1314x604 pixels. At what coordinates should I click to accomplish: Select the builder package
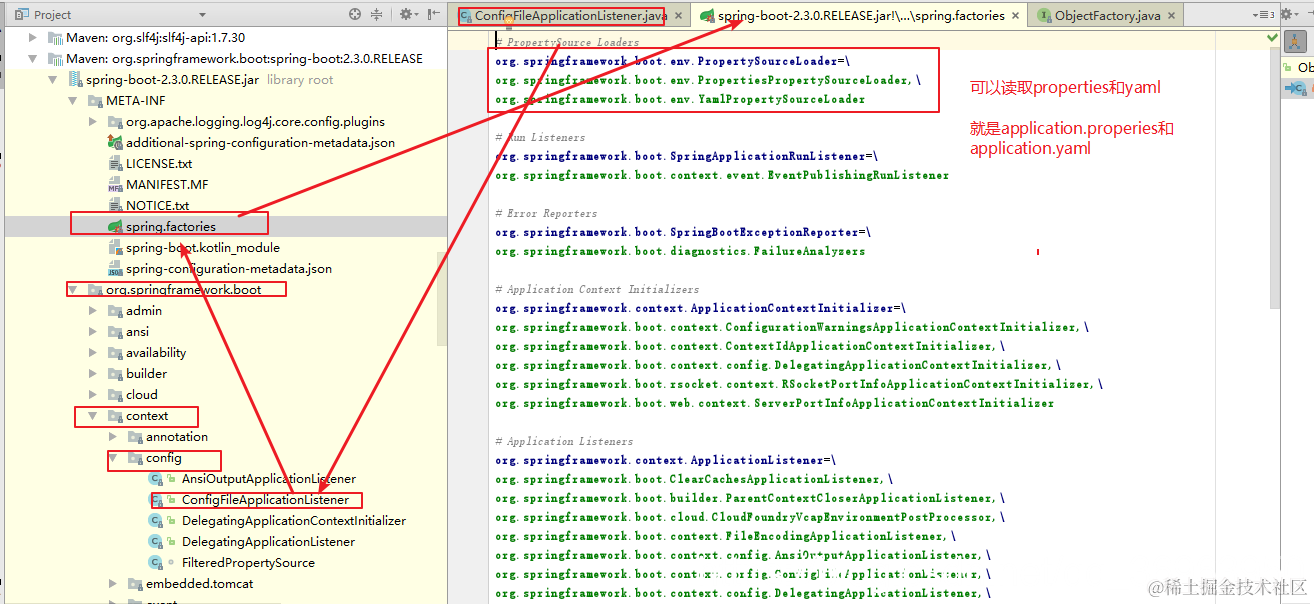146,373
